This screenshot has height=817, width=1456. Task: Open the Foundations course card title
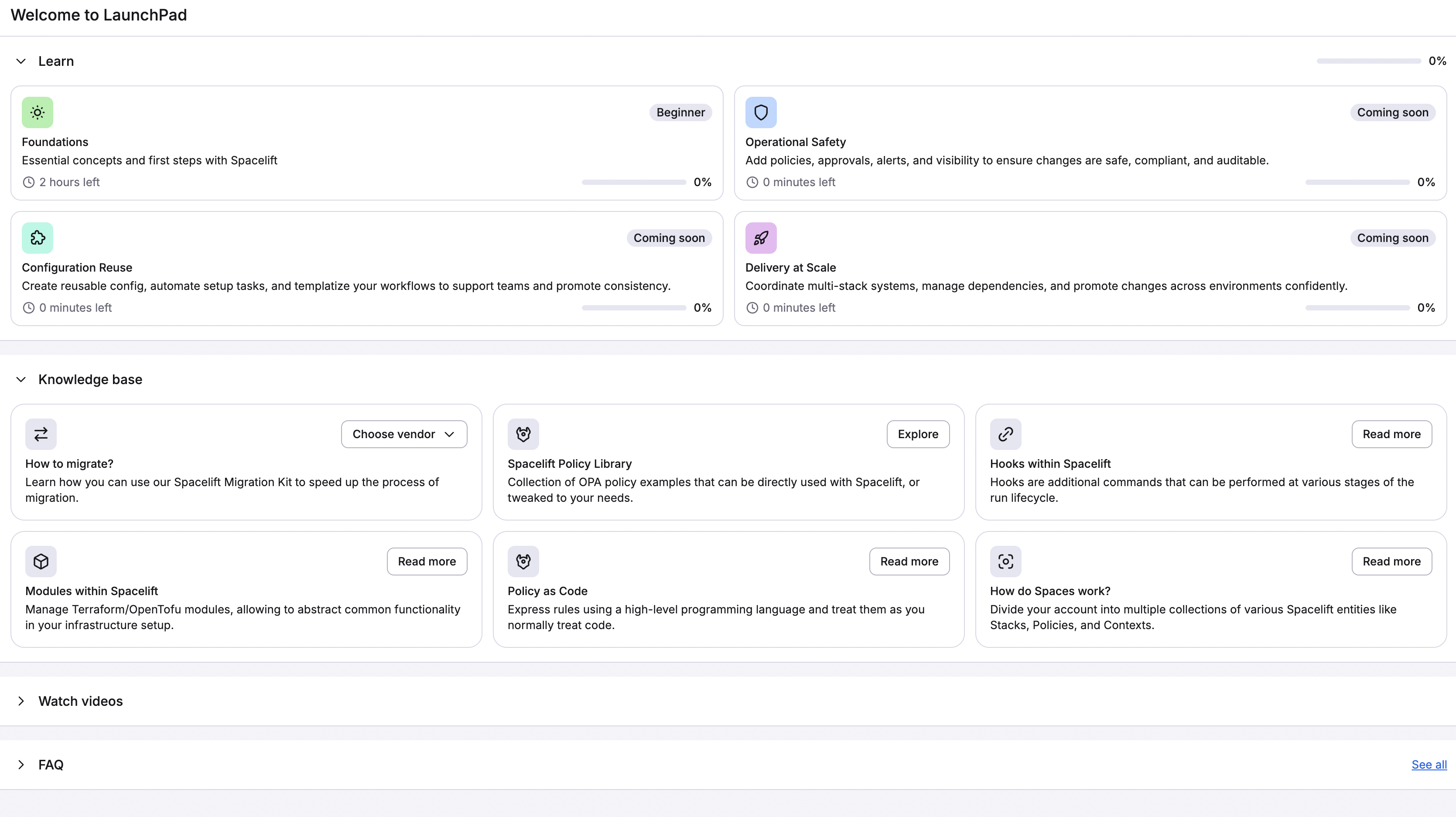pyautogui.click(x=55, y=142)
